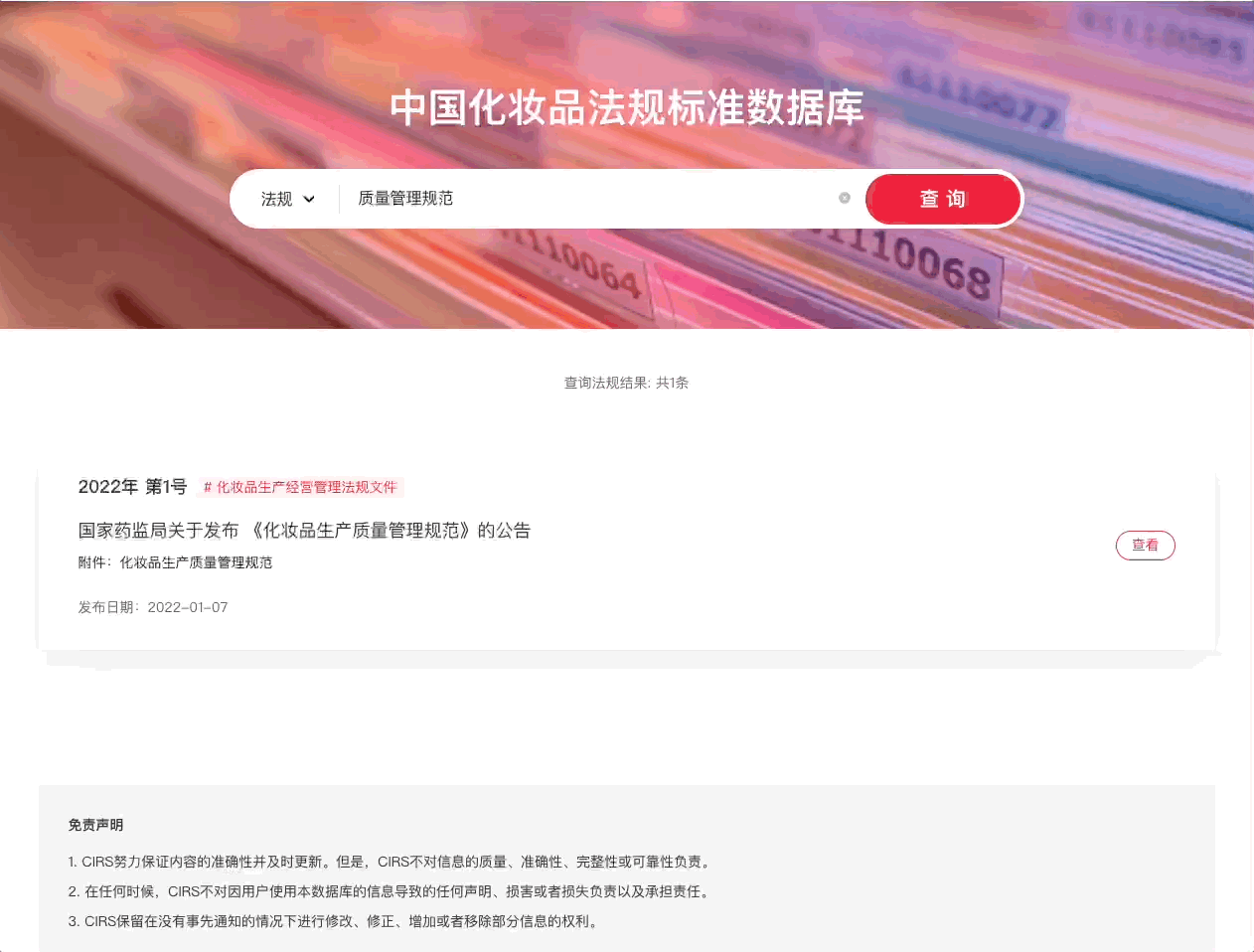Select the 化妆品生产经营管理法规文件 tag
Viewport: 1254px width, 952px height.
coord(306,487)
